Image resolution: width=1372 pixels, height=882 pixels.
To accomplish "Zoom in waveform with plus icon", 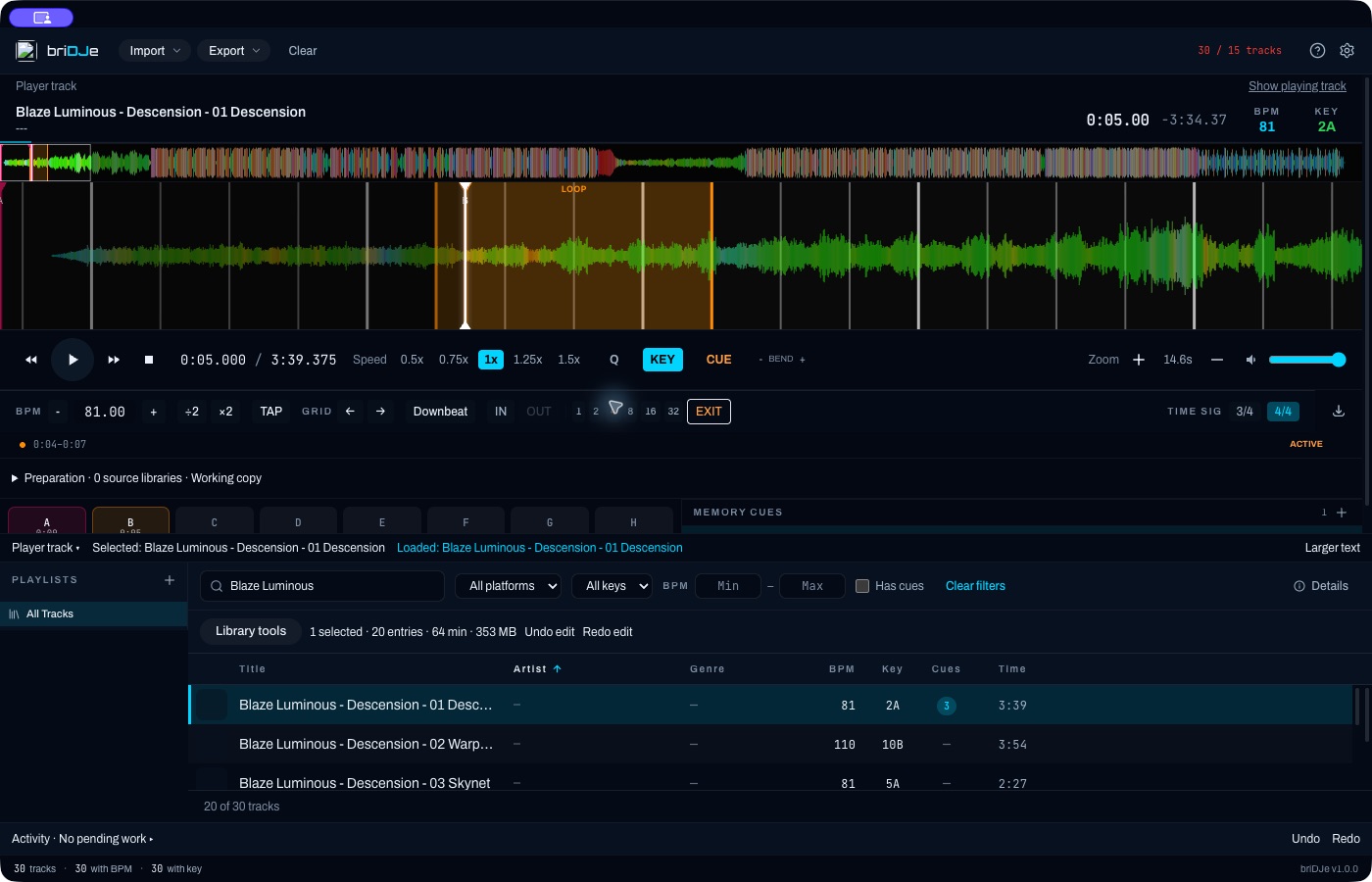I will [1139, 360].
